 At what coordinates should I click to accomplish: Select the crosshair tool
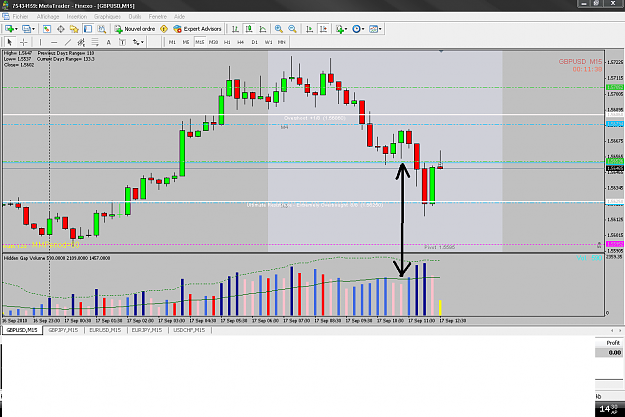tap(24, 42)
